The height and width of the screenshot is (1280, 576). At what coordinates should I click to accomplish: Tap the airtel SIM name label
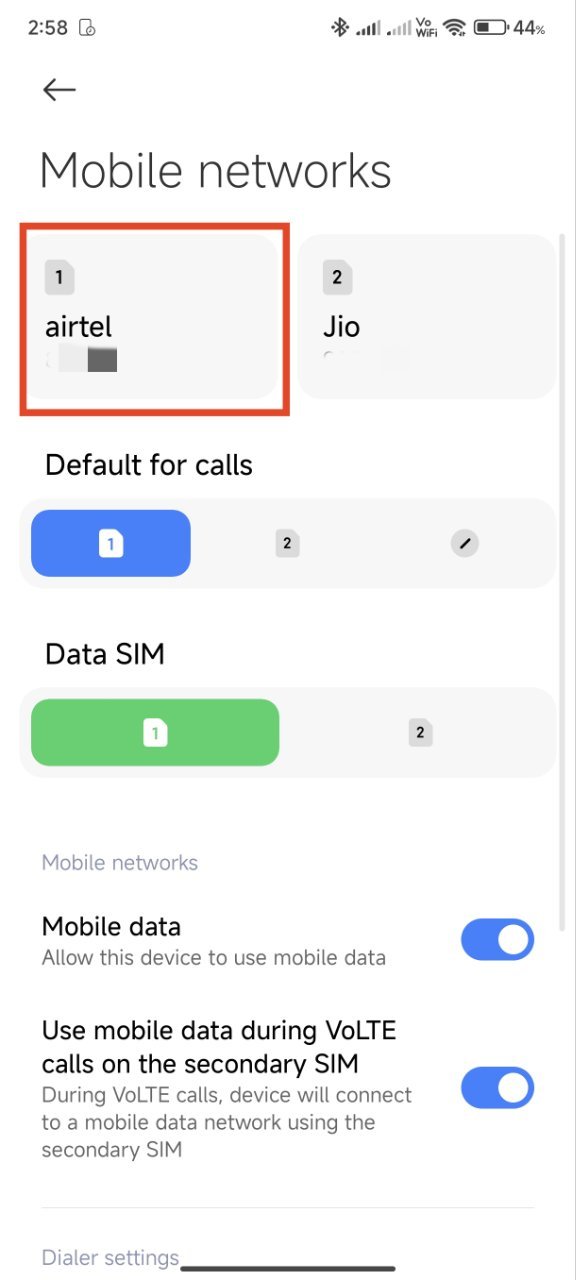78,326
